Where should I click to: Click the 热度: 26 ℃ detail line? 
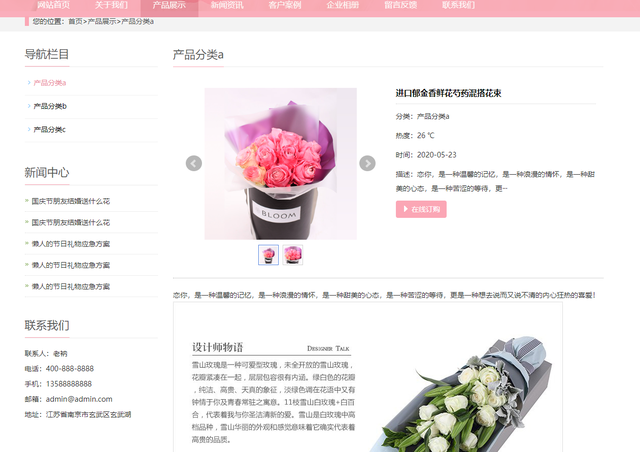click(x=415, y=136)
